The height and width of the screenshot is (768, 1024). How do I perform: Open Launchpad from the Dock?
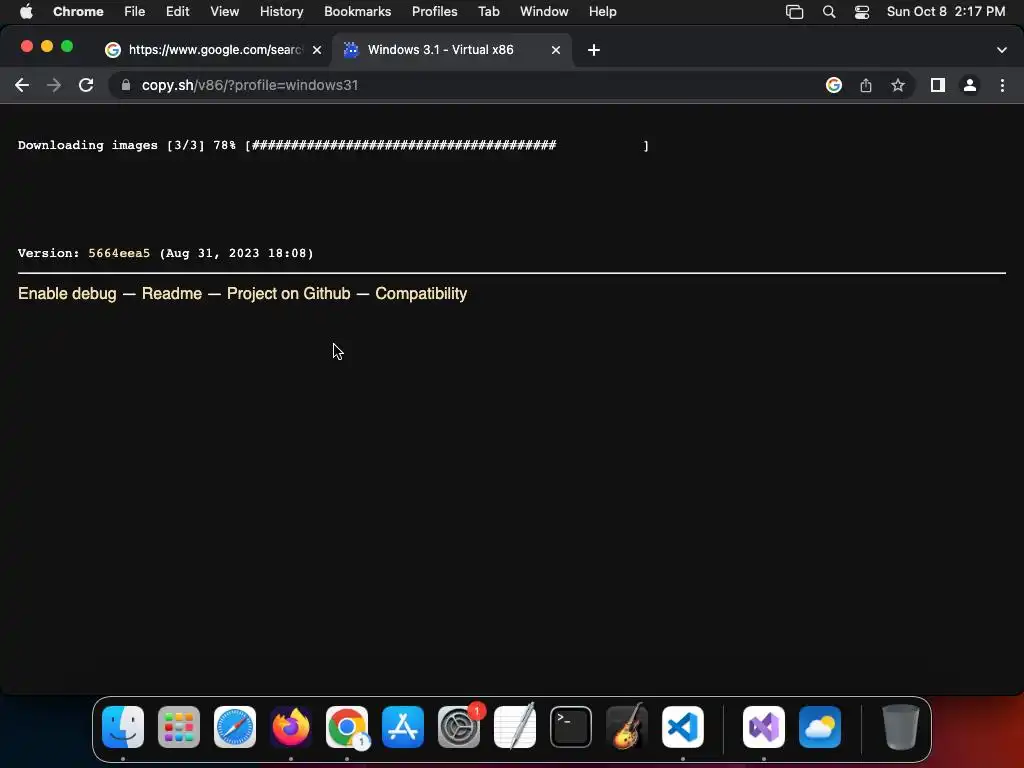pyautogui.click(x=179, y=727)
